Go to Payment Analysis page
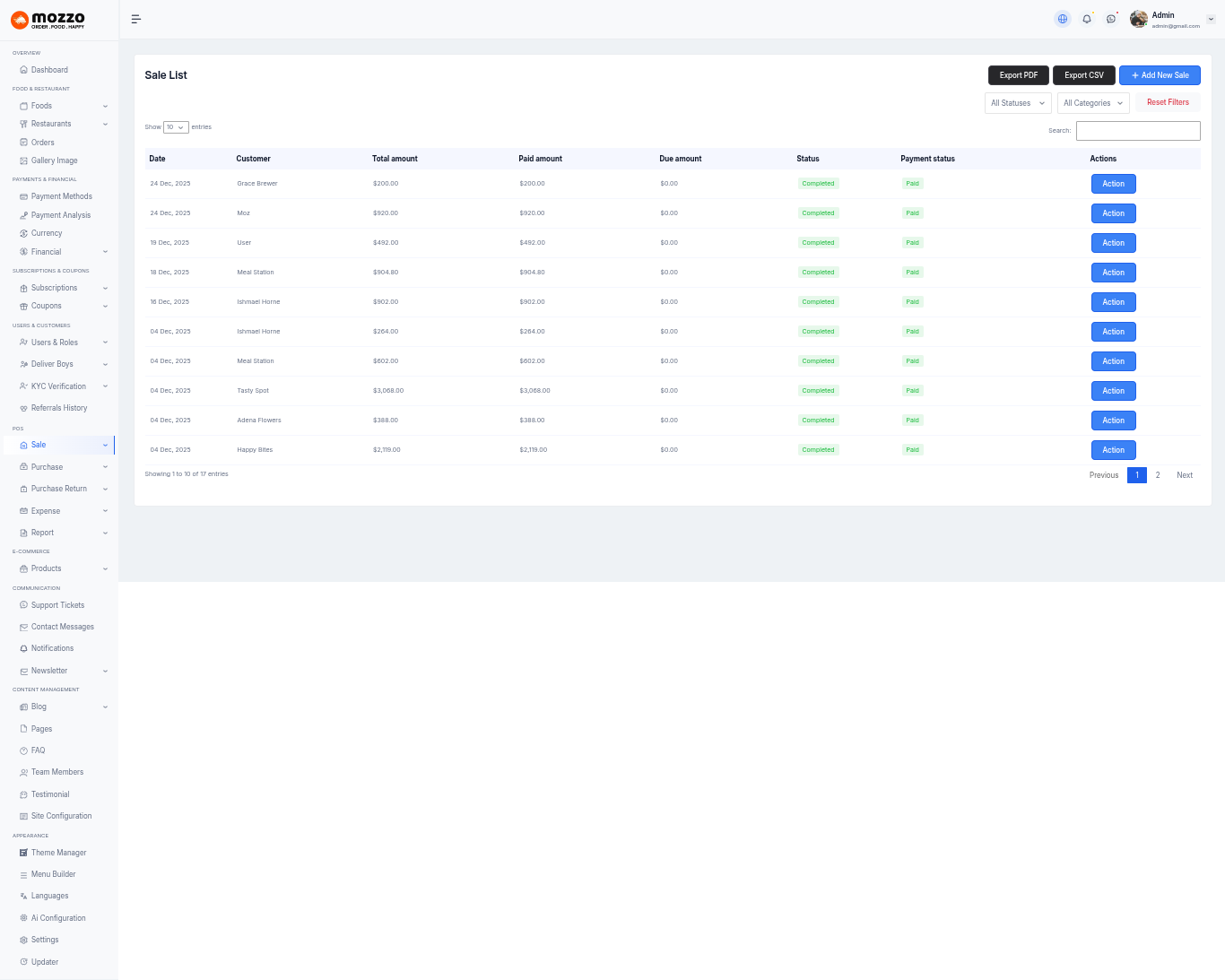Image resolution: width=1225 pixels, height=980 pixels. pos(60,215)
